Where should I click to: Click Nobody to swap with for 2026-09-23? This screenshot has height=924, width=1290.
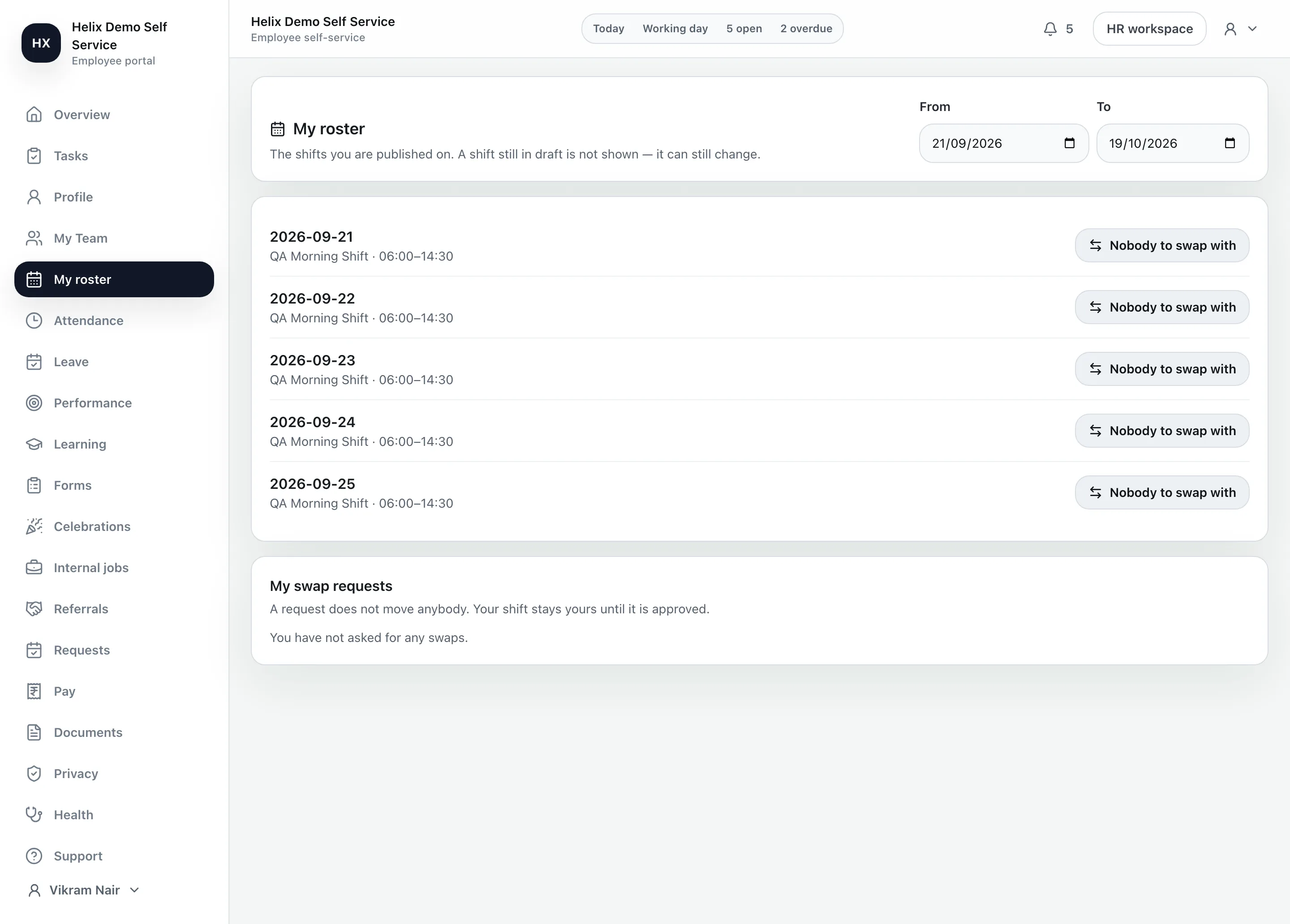pos(1162,369)
